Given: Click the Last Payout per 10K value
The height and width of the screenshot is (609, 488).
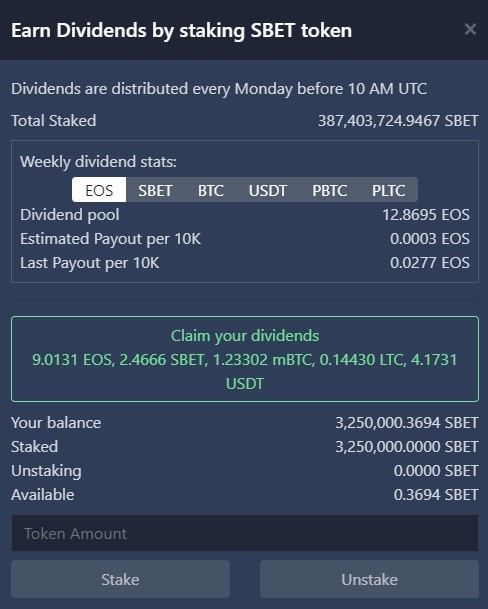Looking at the screenshot, I should point(430,263).
